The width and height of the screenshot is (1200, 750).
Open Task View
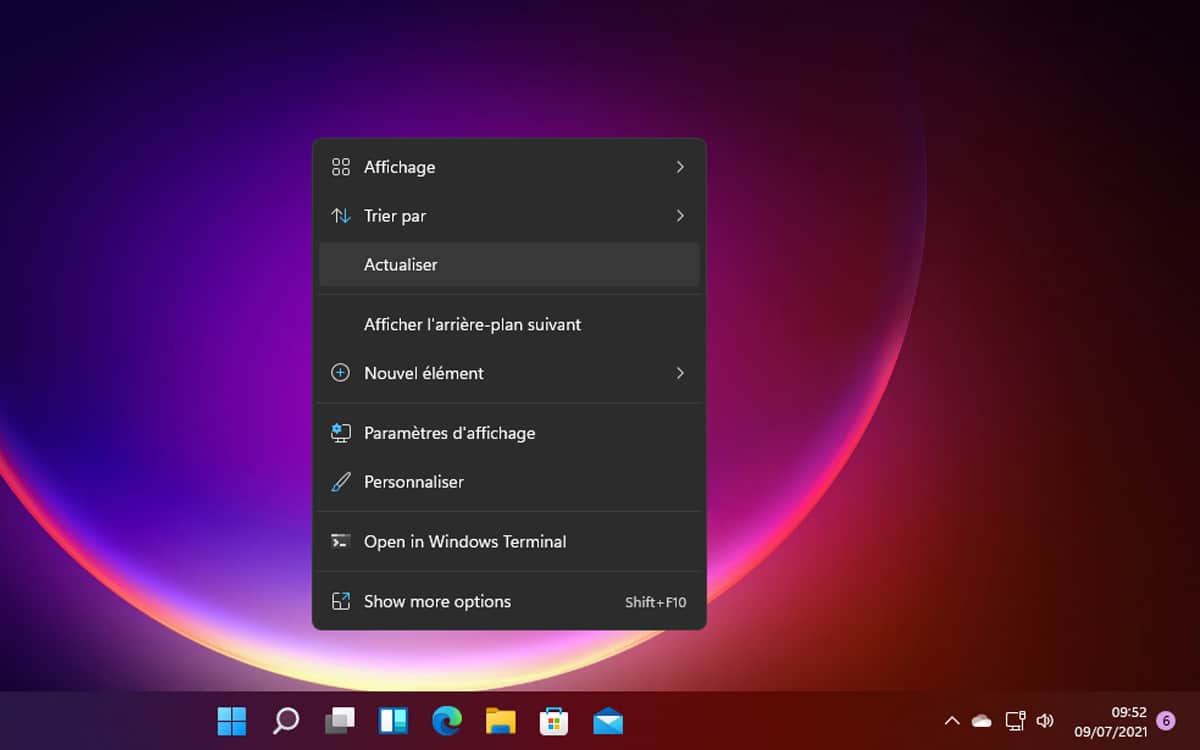coord(339,720)
